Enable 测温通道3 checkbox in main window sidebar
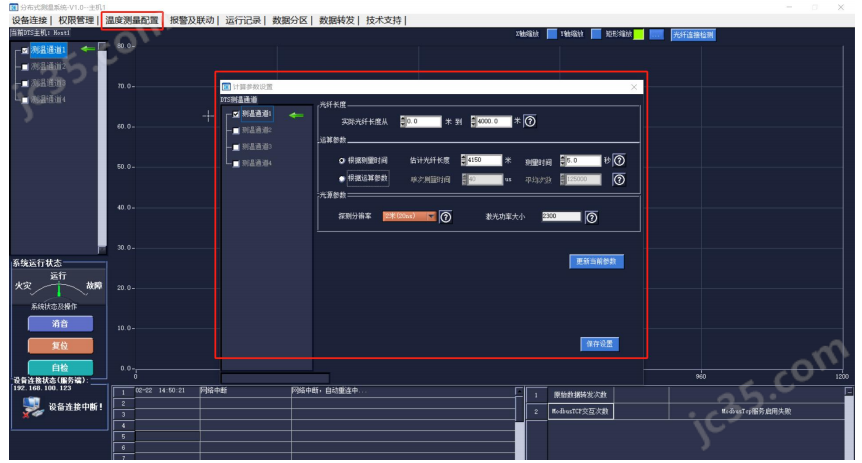 tap(25, 84)
